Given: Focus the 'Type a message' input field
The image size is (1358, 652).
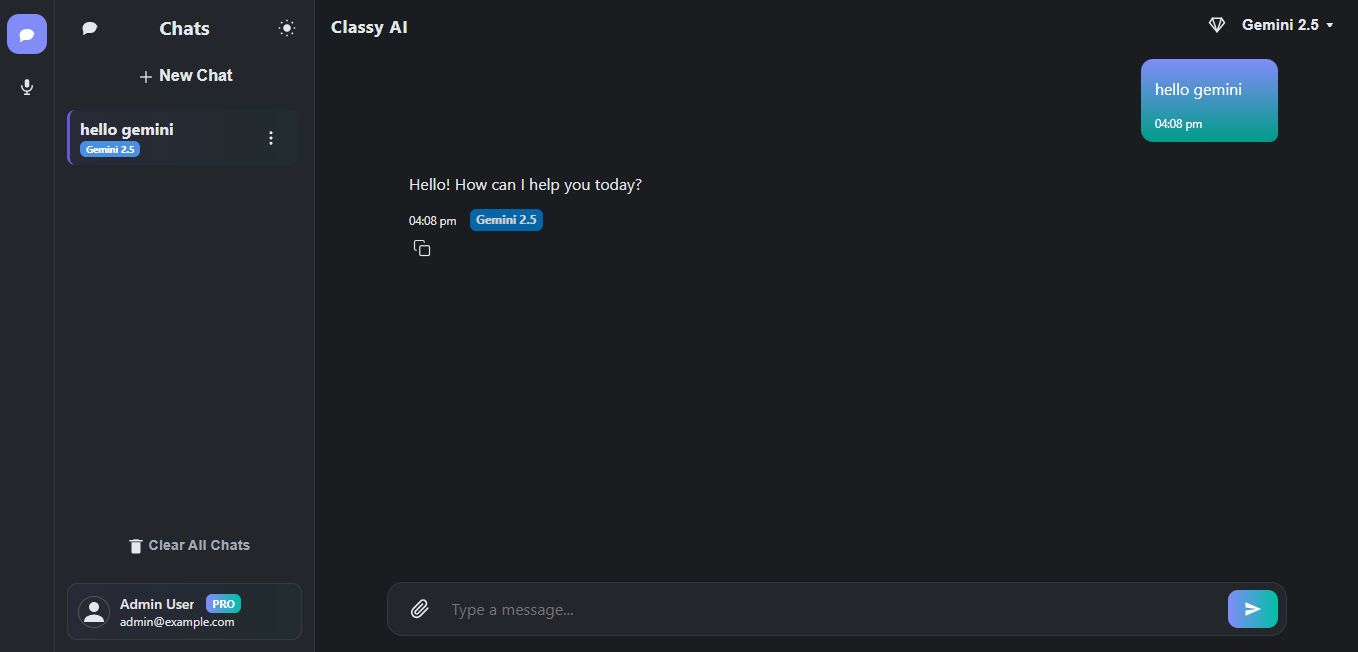Looking at the screenshot, I should click(830, 610).
